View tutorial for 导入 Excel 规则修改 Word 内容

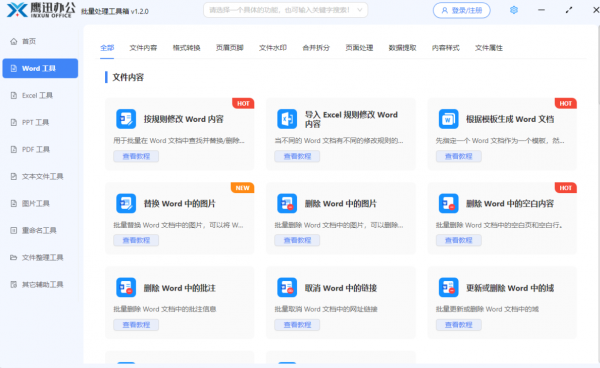tap(297, 156)
